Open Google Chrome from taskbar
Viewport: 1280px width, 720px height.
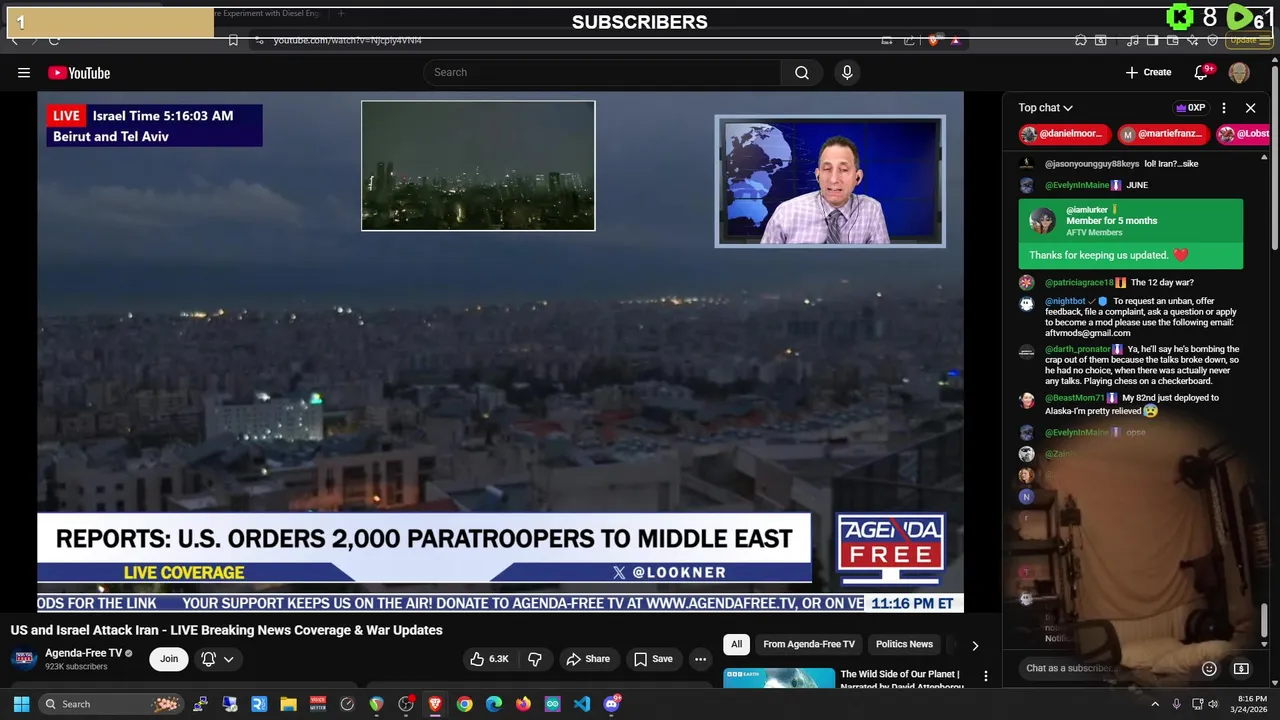tap(464, 704)
